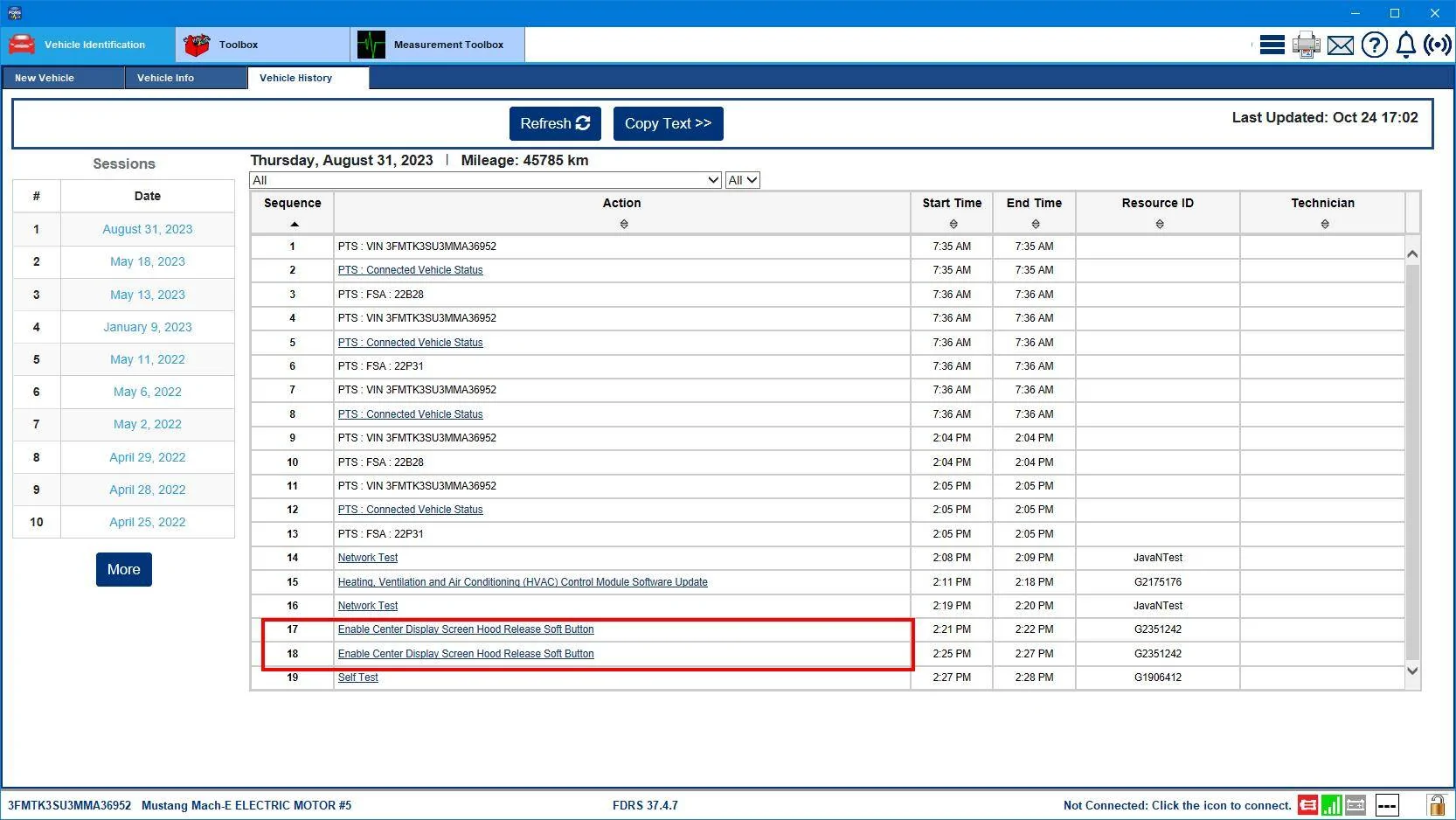Open the wide All action filter dropdown

pyautogui.click(x=485, y=180)
